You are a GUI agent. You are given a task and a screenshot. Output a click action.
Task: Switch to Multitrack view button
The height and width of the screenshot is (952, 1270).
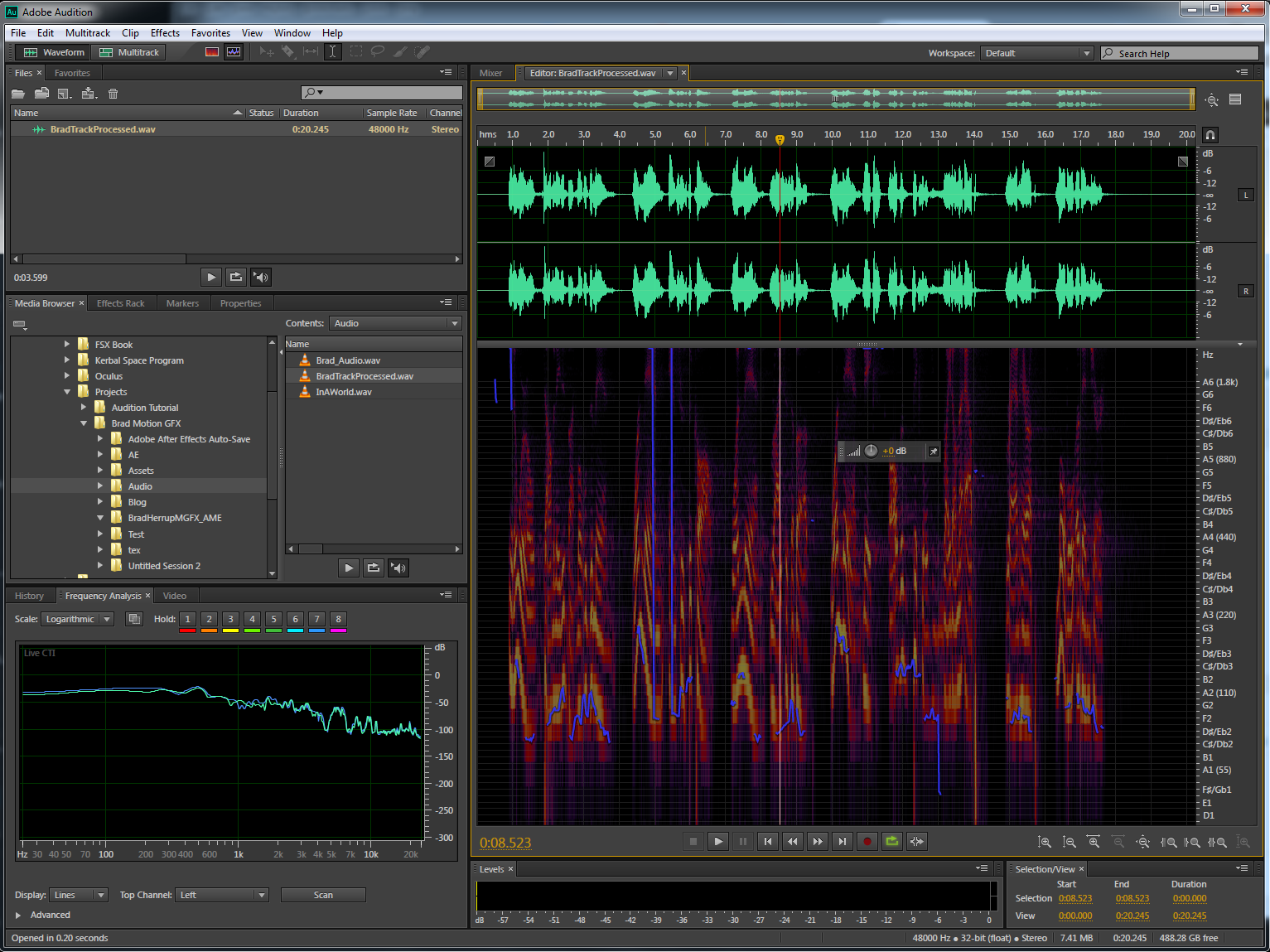[128, 52]
